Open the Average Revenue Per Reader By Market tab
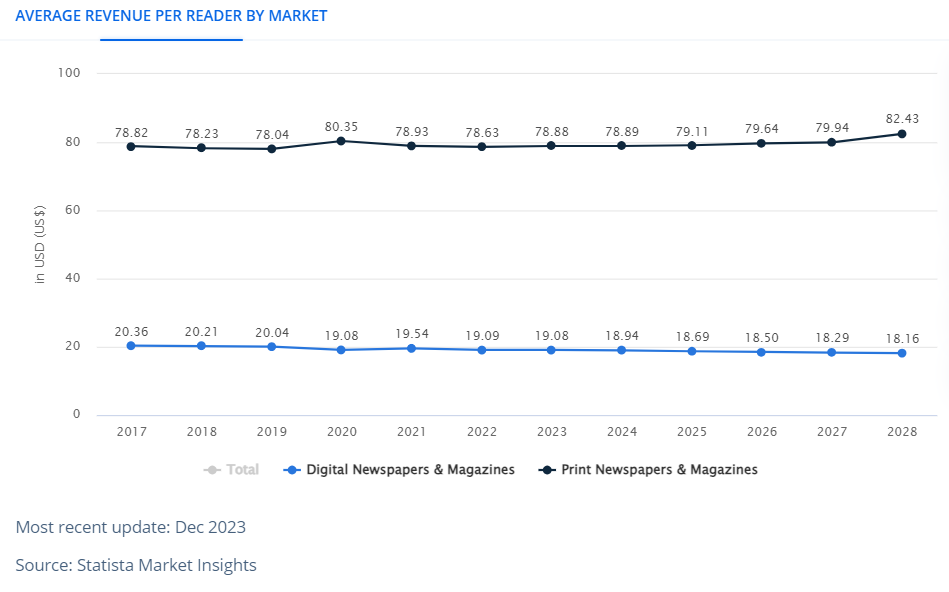Viewport: 949px width, 592px height. point(171,16)
